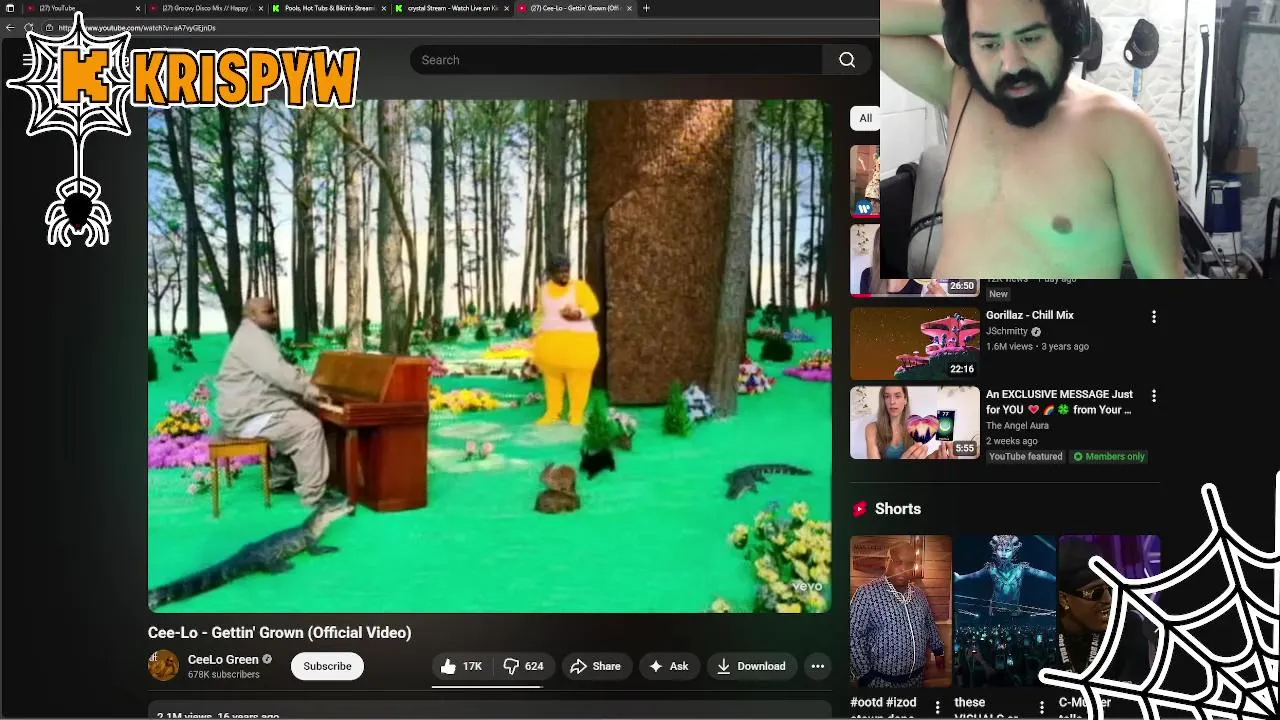This screenshot has height=720, width=1280.
Task: Share the Gettin' Grown video
Action: [x=595, y=666]
